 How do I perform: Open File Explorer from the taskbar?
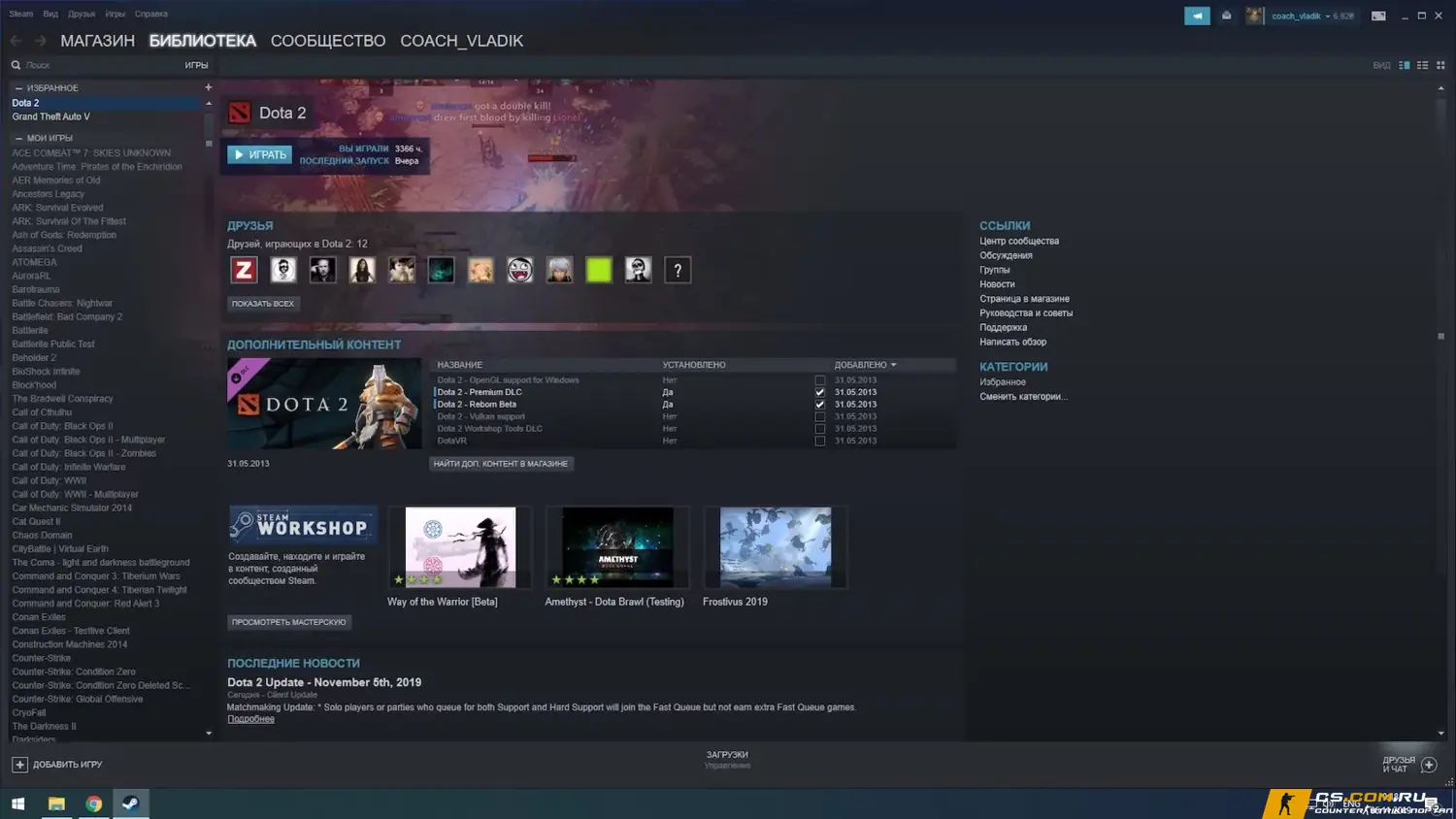pyautogui.click(x=56, y=803)
